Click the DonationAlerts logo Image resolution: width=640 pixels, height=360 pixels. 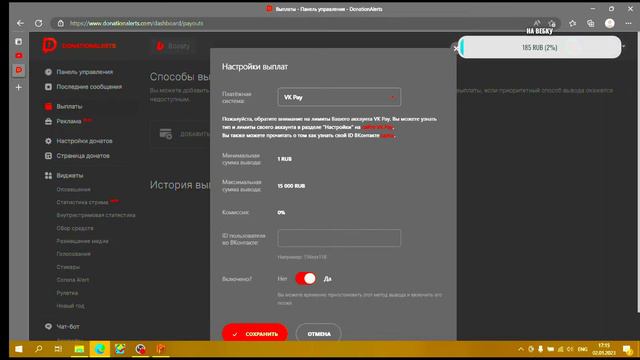point(80,45)
